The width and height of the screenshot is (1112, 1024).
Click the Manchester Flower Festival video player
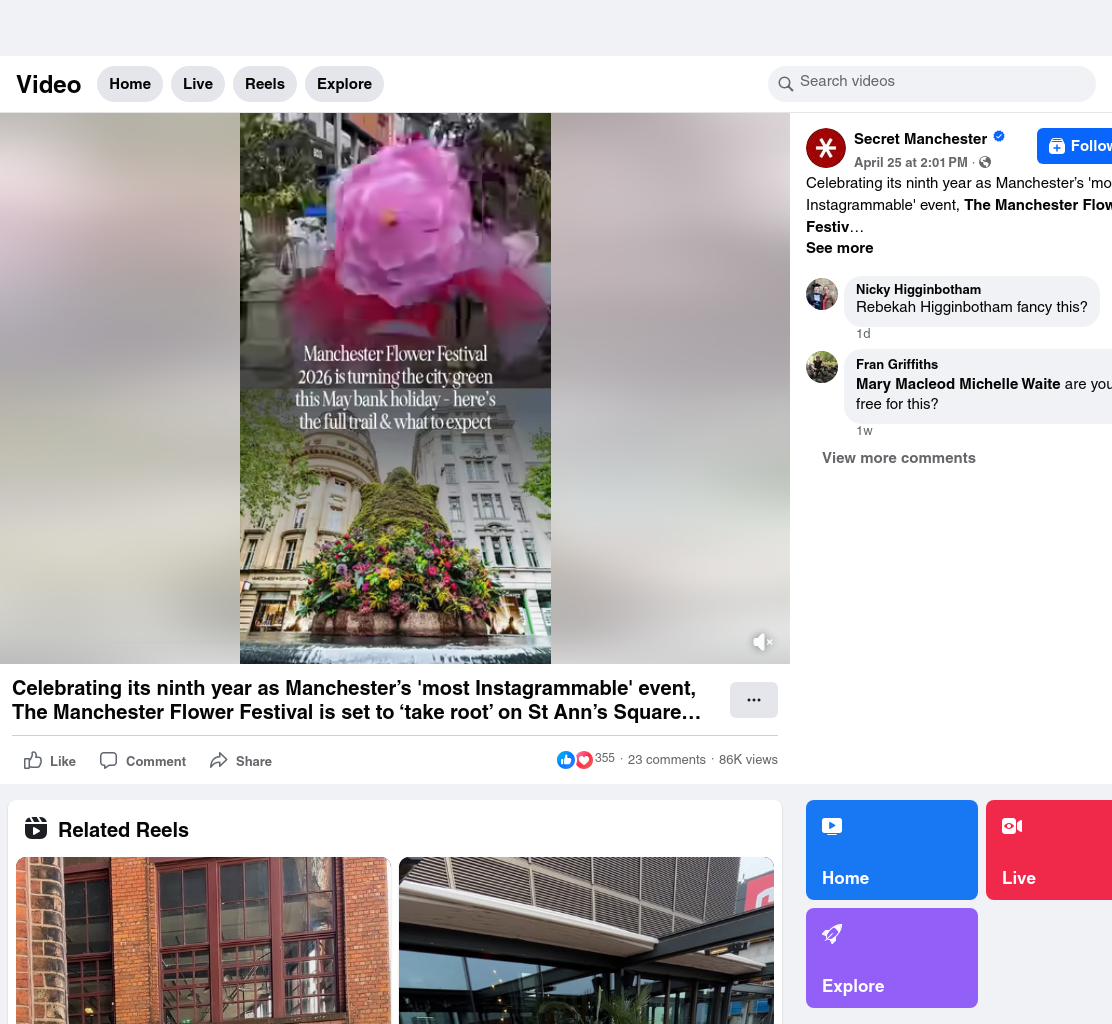coord(395,389)
